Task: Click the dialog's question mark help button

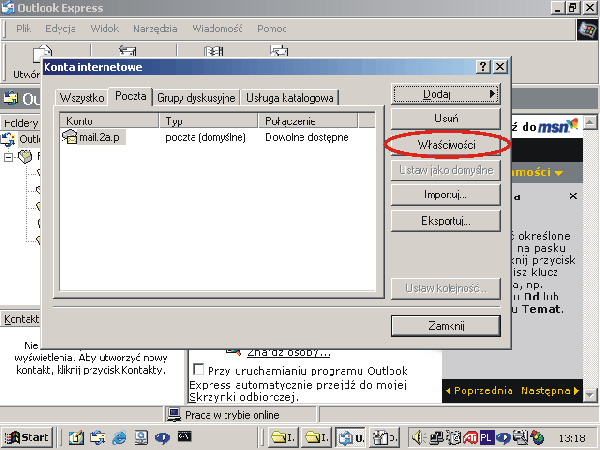Action: tap(483, 67)
